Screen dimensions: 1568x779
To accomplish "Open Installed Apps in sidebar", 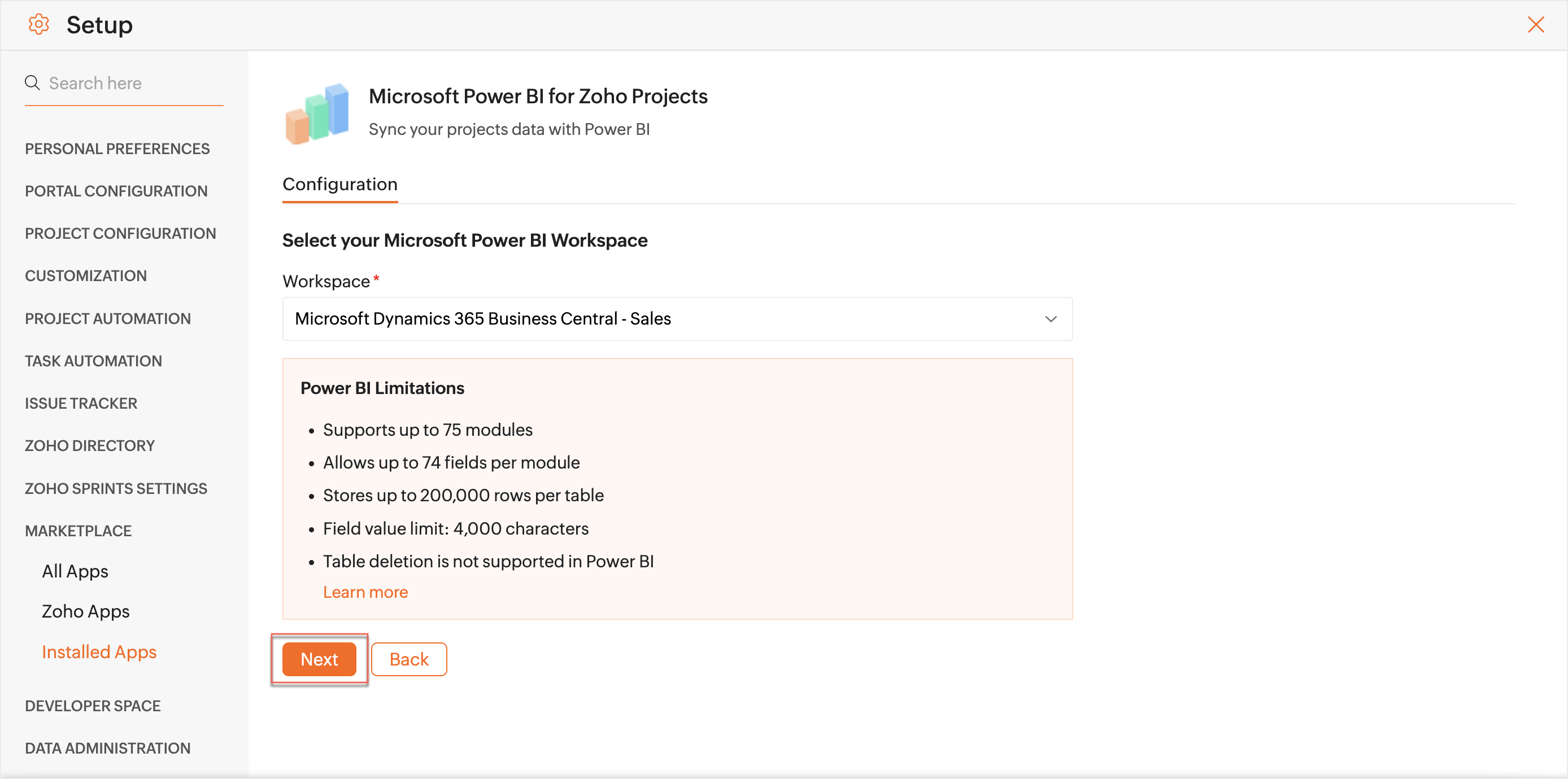I will coord(99,652).
